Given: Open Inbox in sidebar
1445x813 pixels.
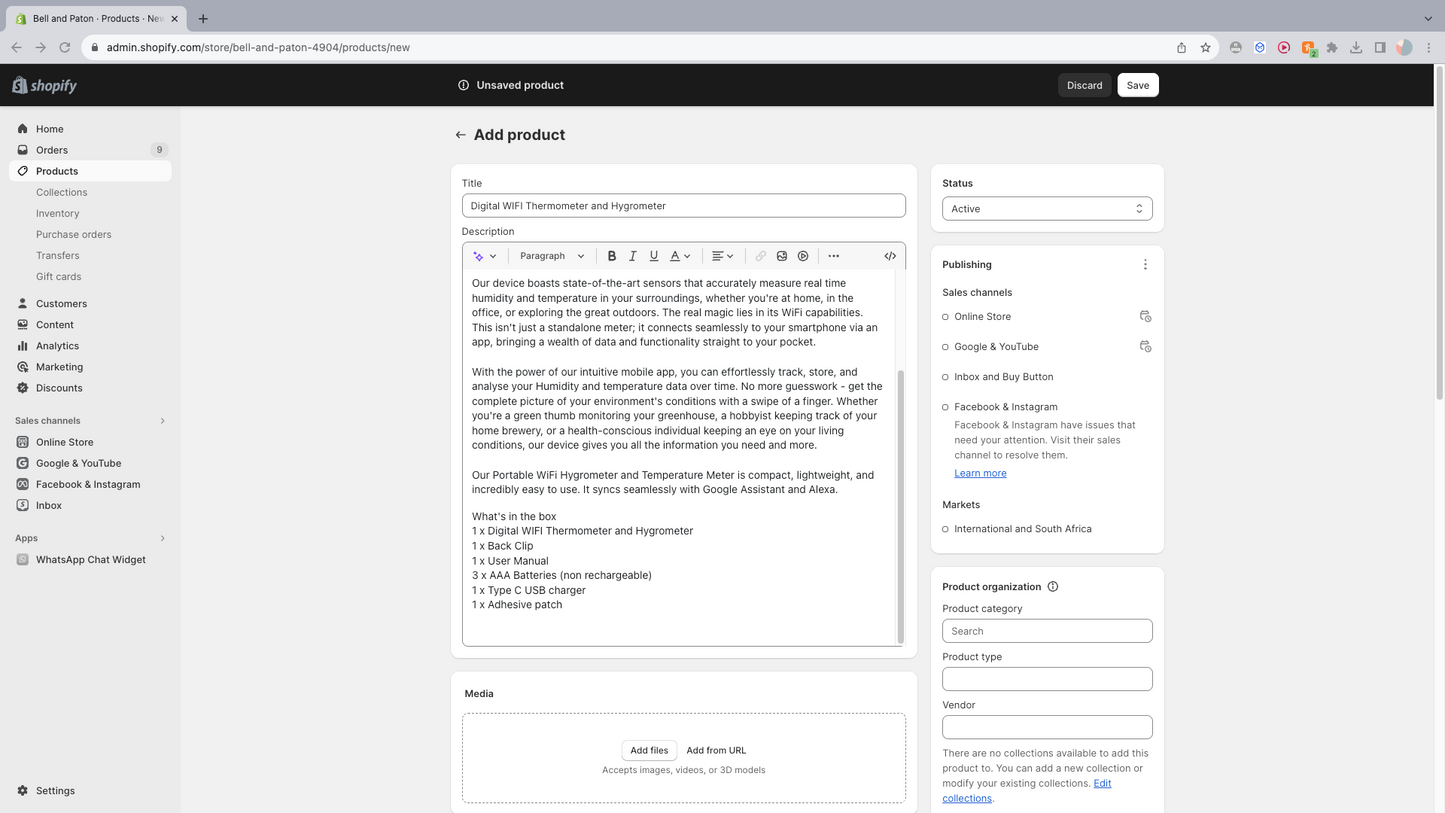Looking at the screenshot, I should pos(90,505).
